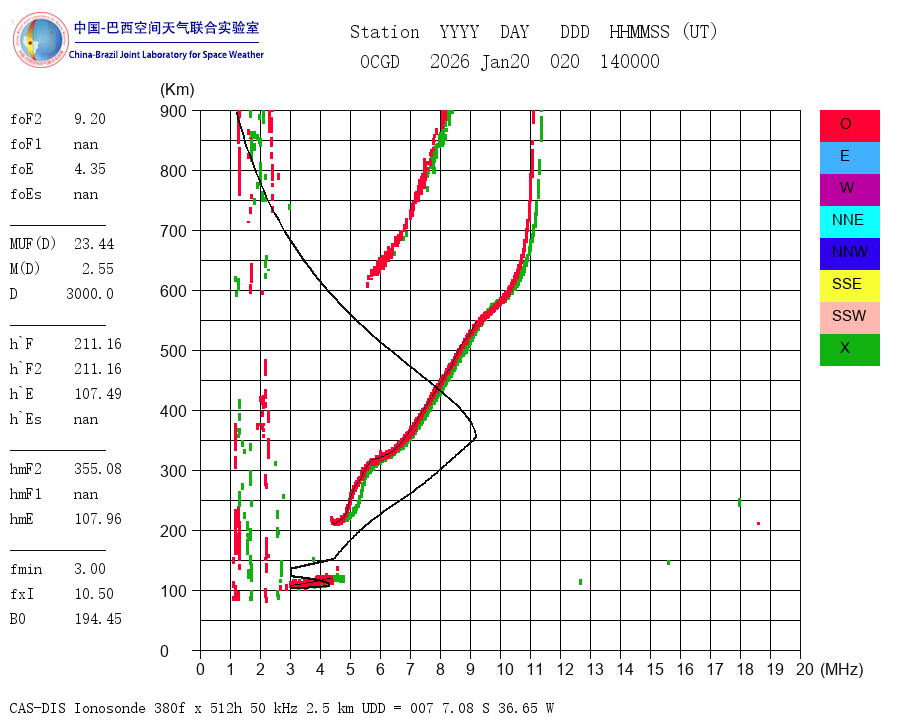
Task: Click the 10 tick on frequency axis
Action: point(505,669)
